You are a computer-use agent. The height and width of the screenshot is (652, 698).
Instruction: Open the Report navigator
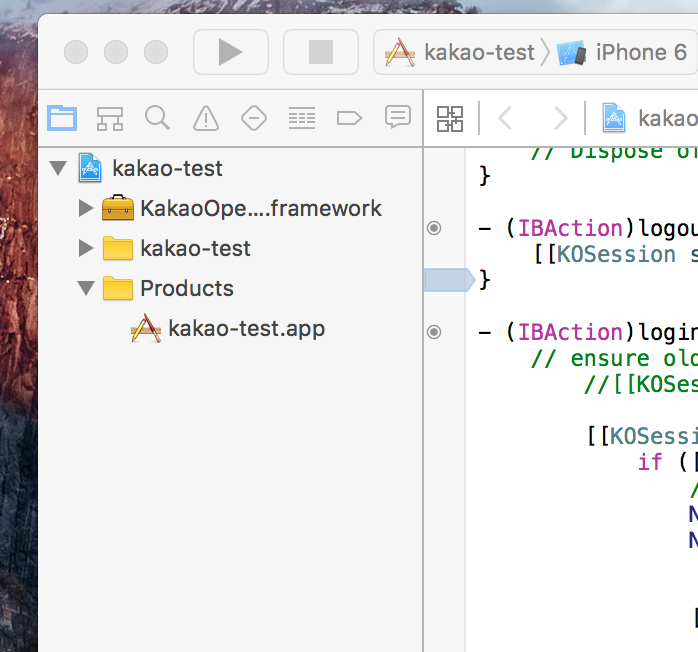398,117
